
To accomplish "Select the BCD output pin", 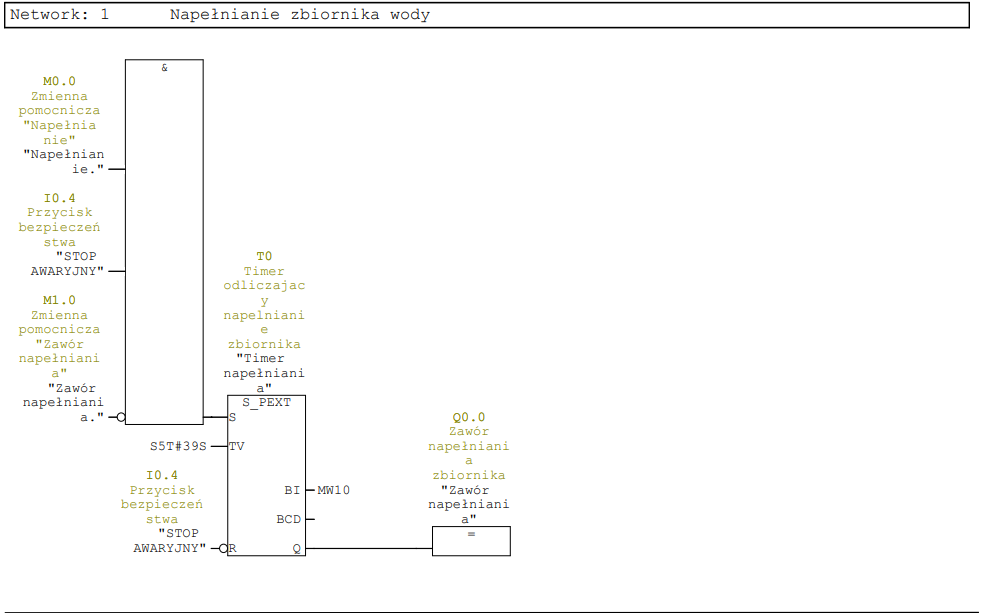I will 288,519.
